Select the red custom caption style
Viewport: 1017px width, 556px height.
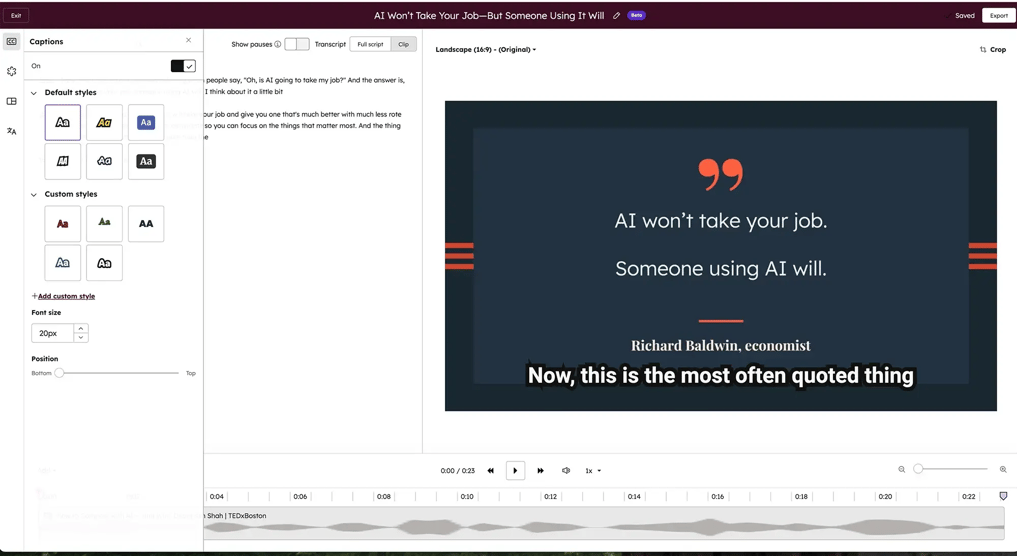[x=63, y=224]
